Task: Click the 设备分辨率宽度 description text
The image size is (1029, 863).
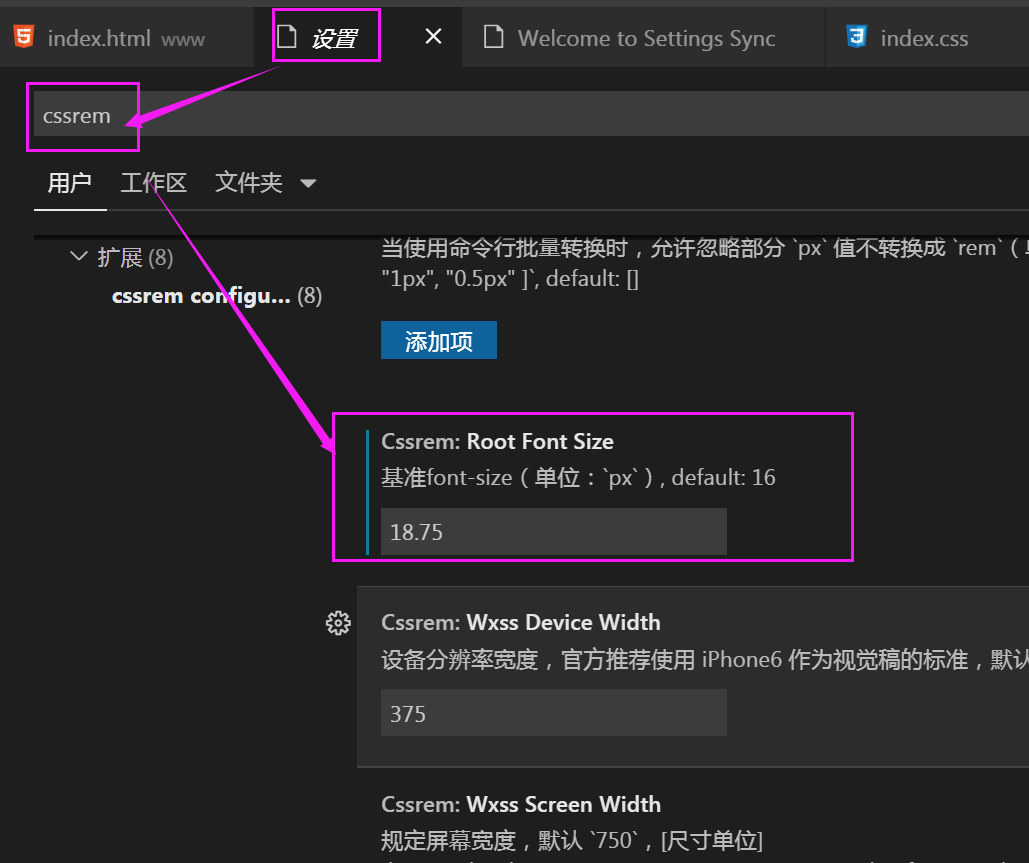Action: pos(705,659)
